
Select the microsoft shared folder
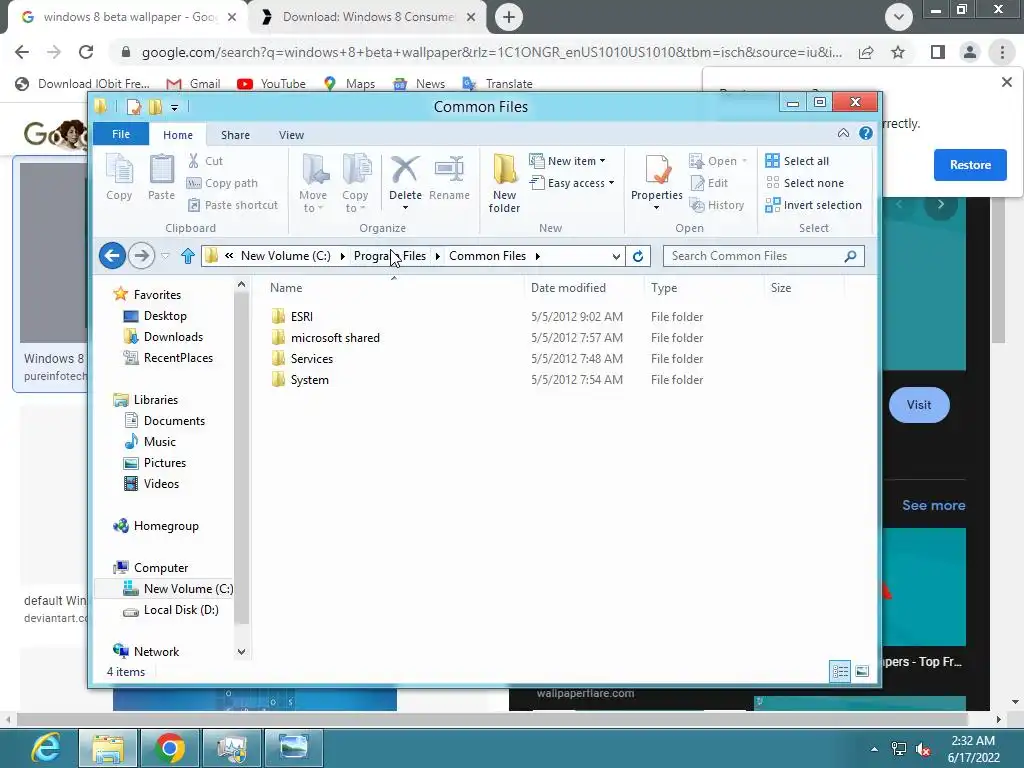pos(335,338)
